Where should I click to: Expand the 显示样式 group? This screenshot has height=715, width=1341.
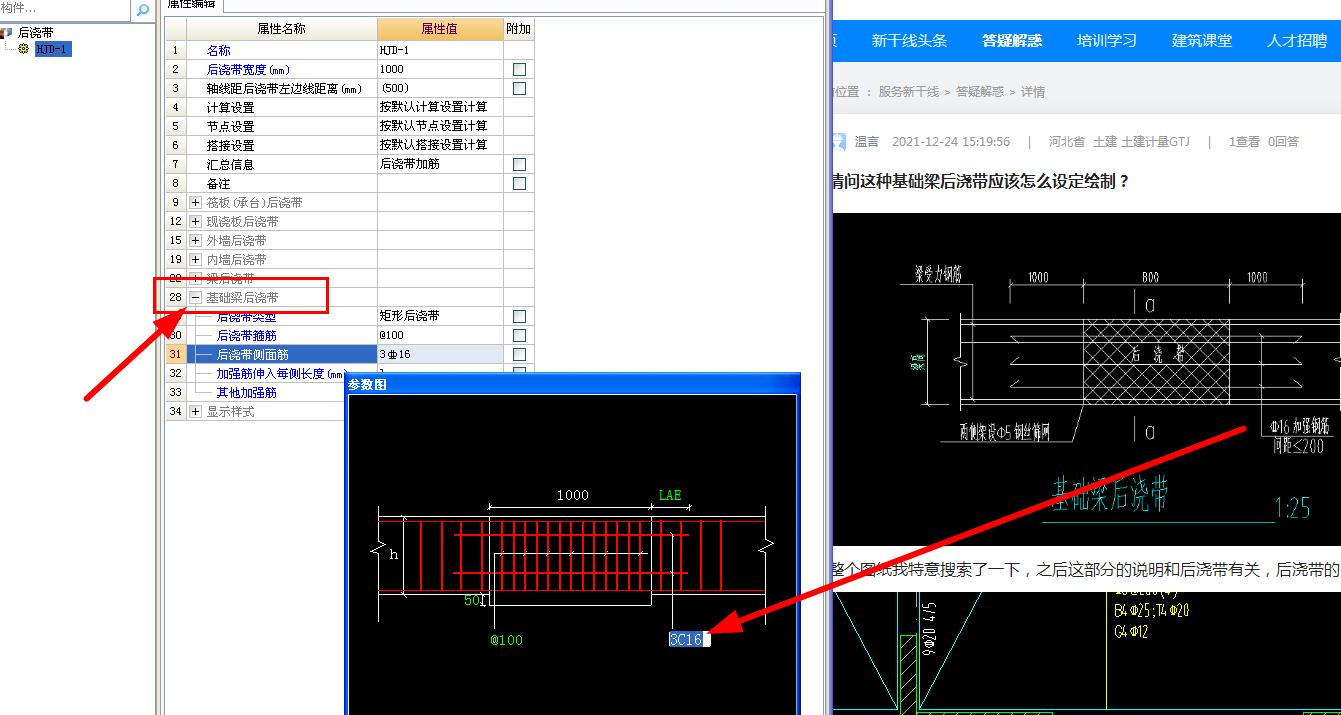(196, 412)
